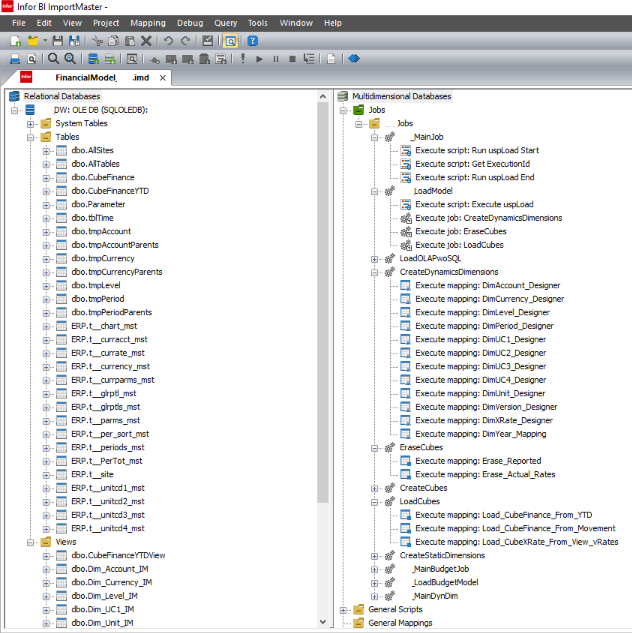Click the step-through list icon
632x633 pixels.
309,59
